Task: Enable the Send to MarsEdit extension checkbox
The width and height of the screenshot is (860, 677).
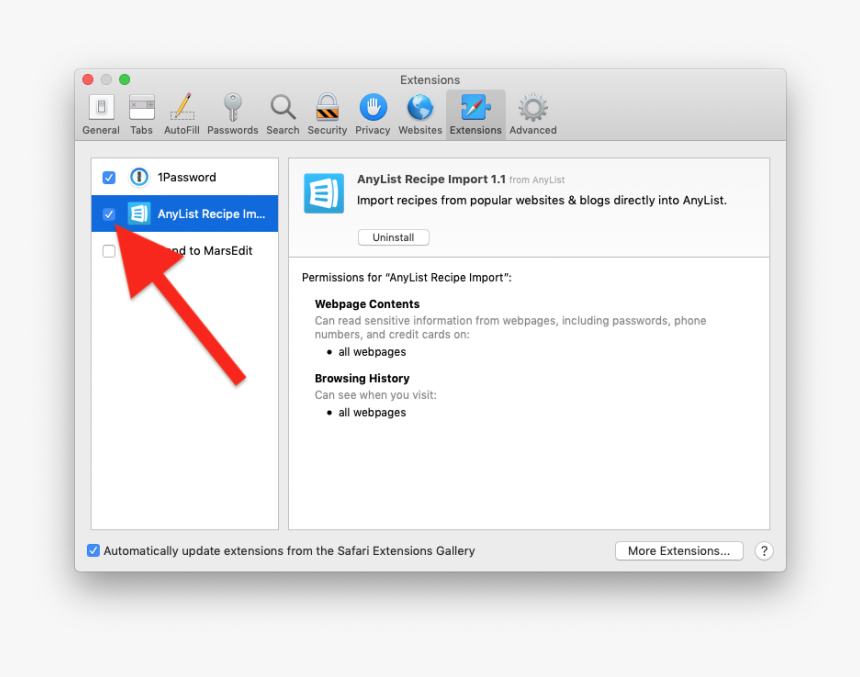Action: coord(109,251)
